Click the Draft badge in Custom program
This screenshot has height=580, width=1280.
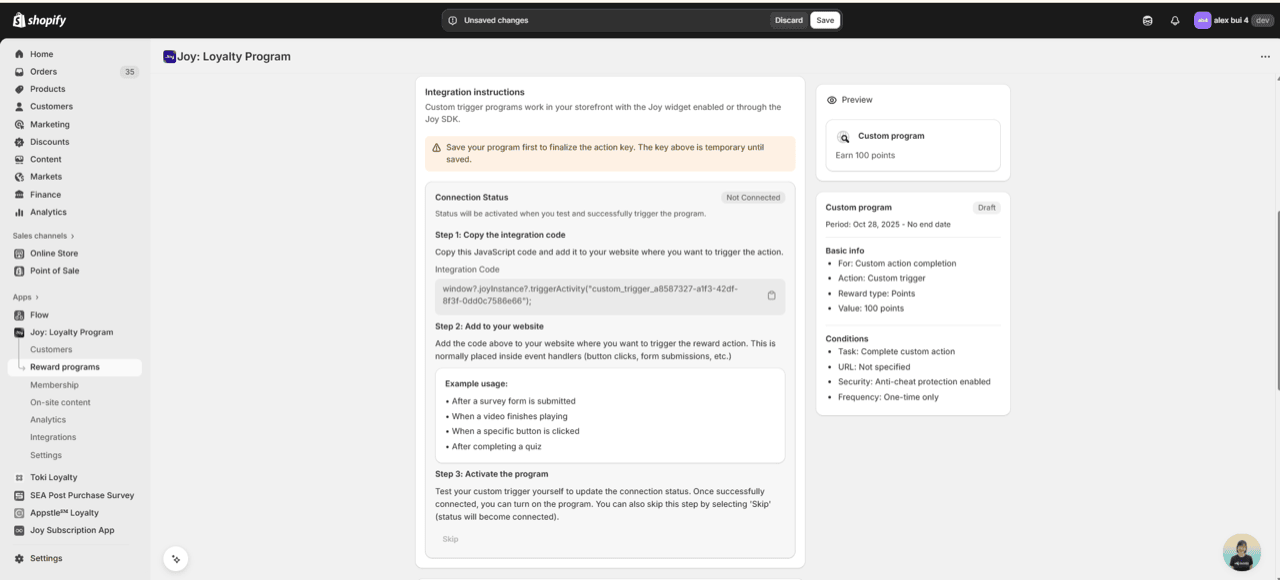coord(987,208)
